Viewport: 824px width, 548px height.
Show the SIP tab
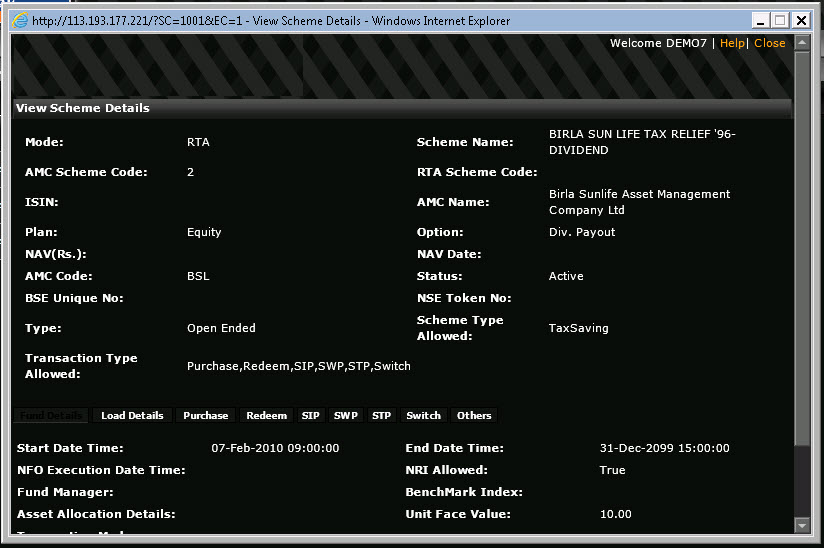(311, 415)
